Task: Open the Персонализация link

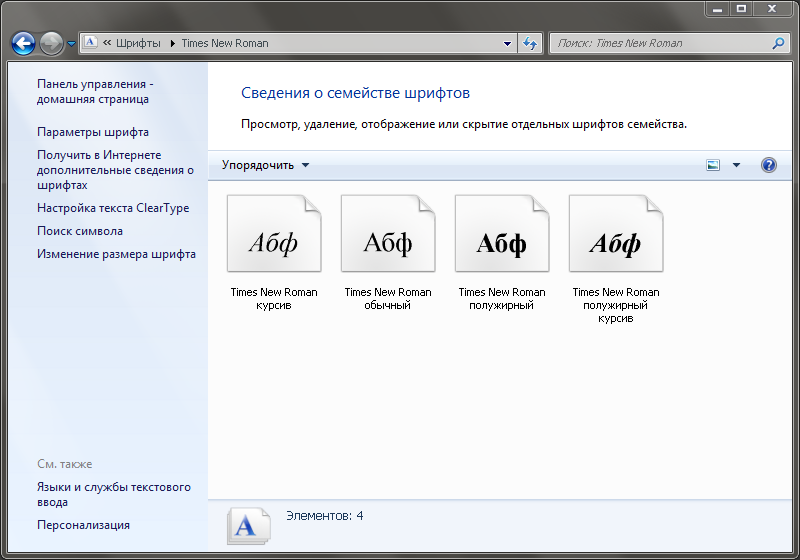Action: coord(83,525)
